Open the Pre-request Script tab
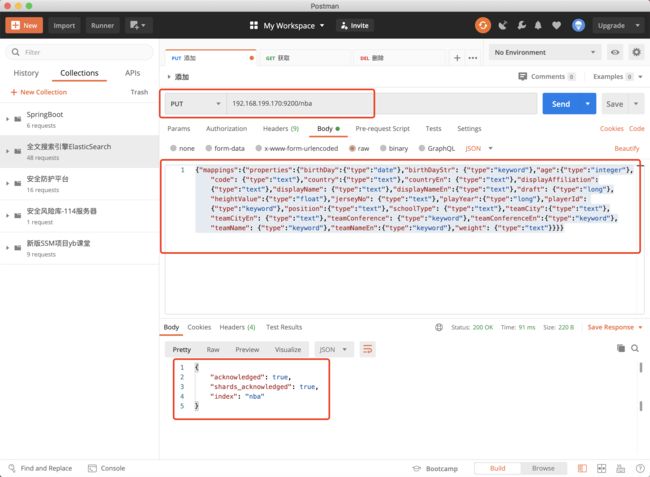 [x=382, y=128]
